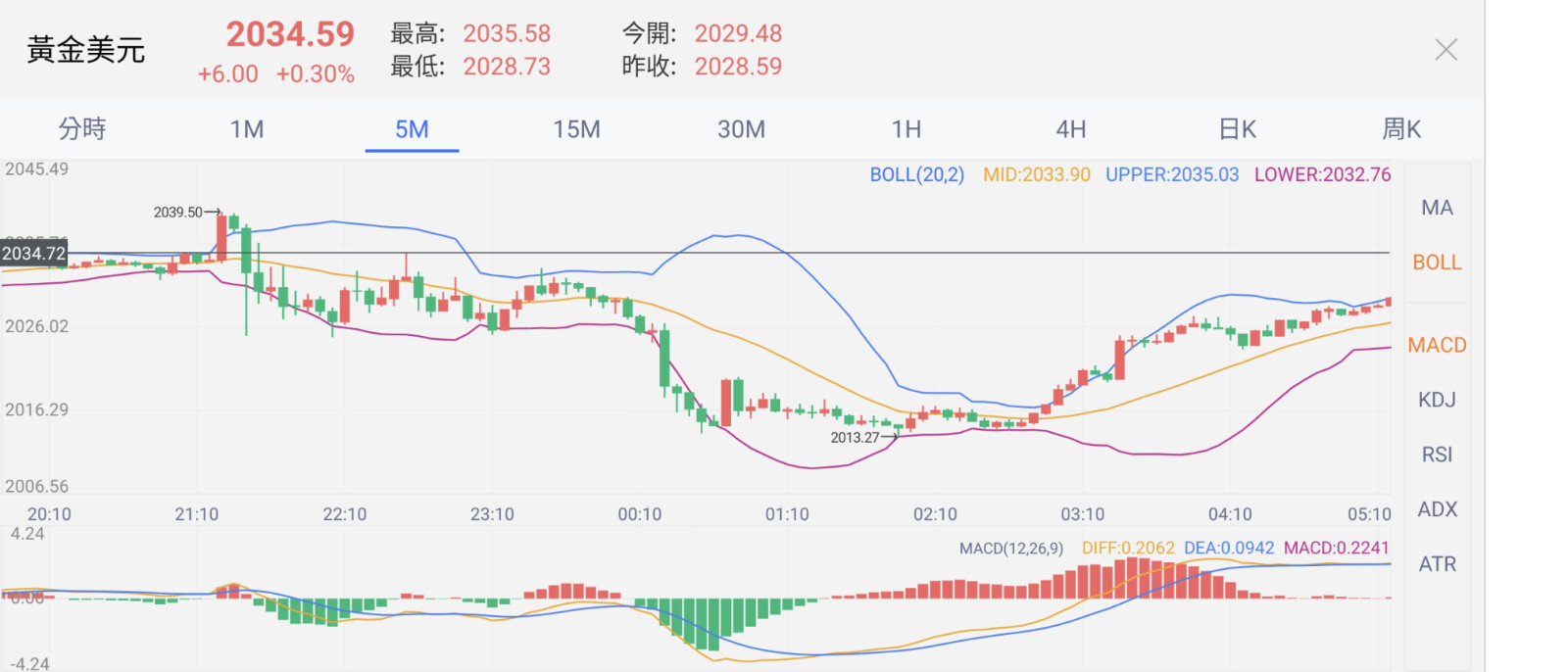
Task: Toggle the MACD sub-chart indicator
Action: pyautogui.click(x=1437, y=345)
